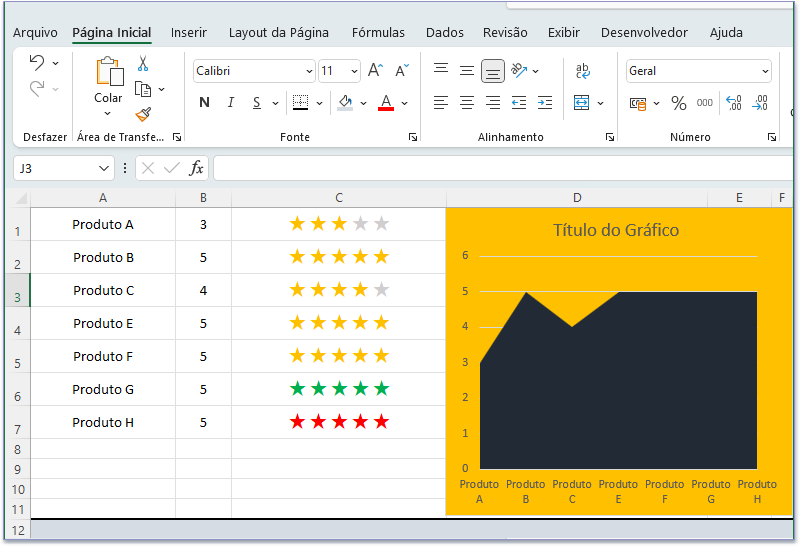Open Alinhamento group dialog launcher

609,137
